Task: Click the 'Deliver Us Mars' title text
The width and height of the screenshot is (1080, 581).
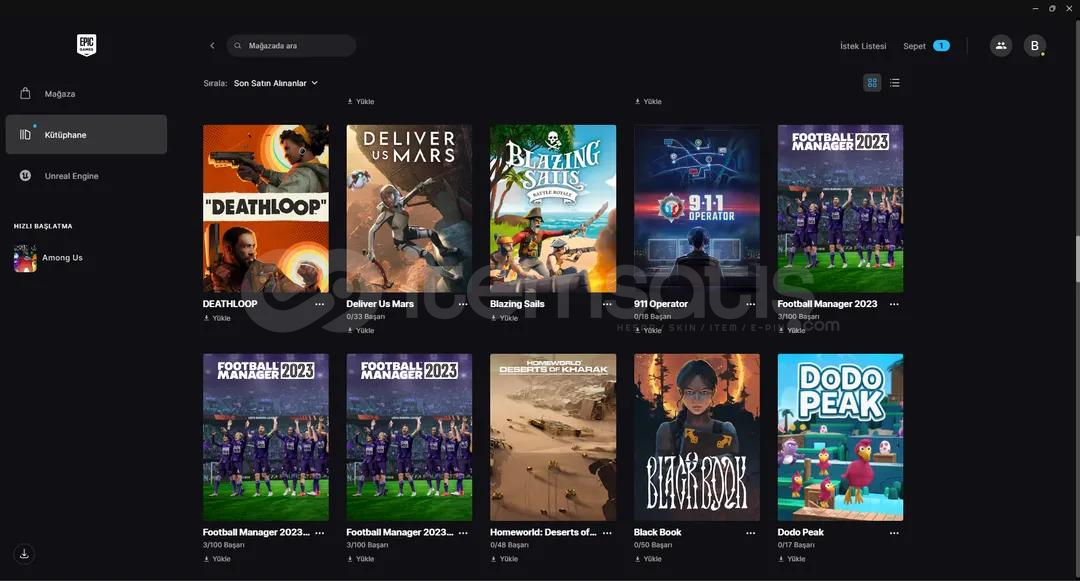Action: click(x=380, y=304)
